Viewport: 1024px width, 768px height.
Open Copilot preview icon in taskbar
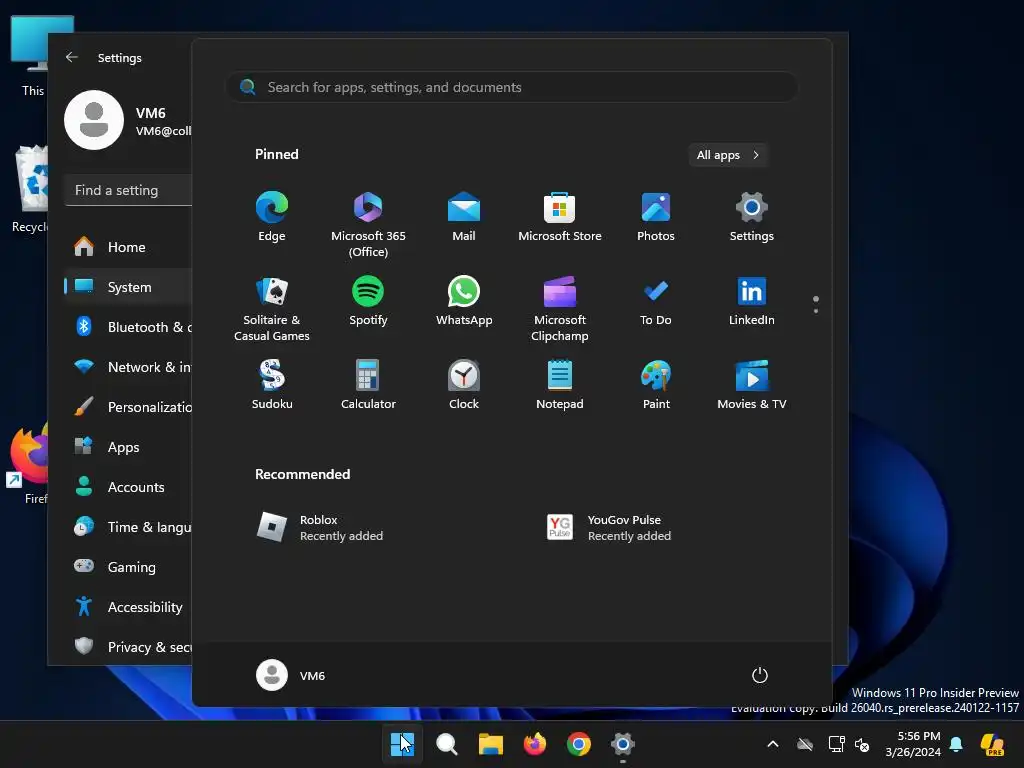pos(993,744)
